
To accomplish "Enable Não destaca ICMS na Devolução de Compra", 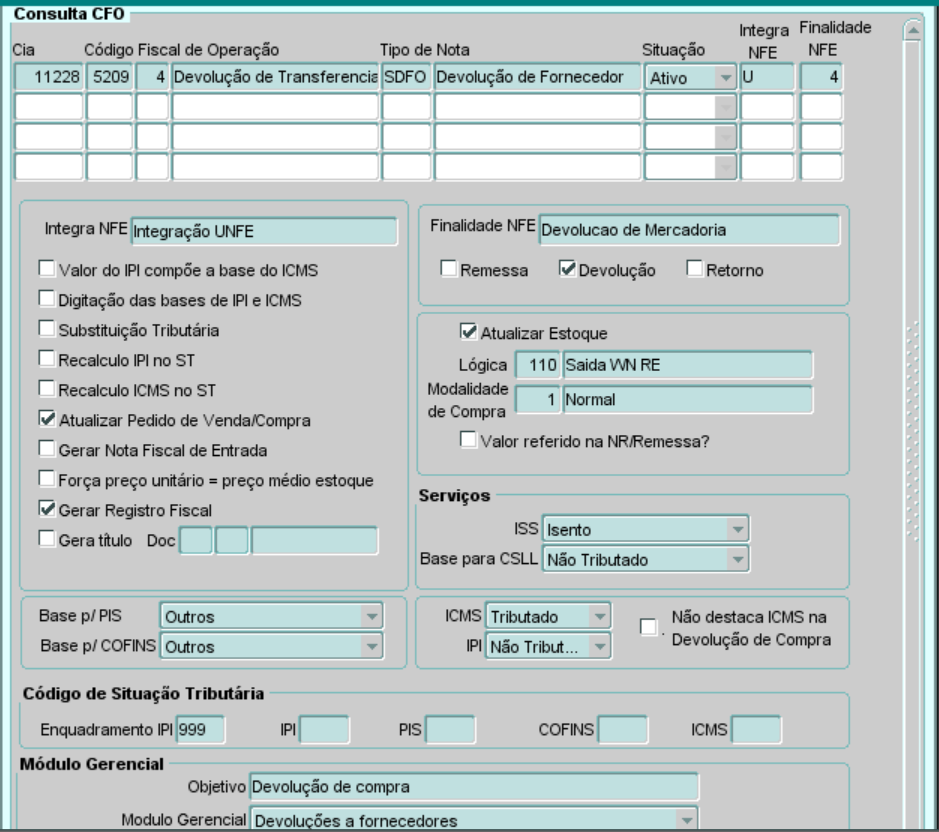I will click(649, 627).
